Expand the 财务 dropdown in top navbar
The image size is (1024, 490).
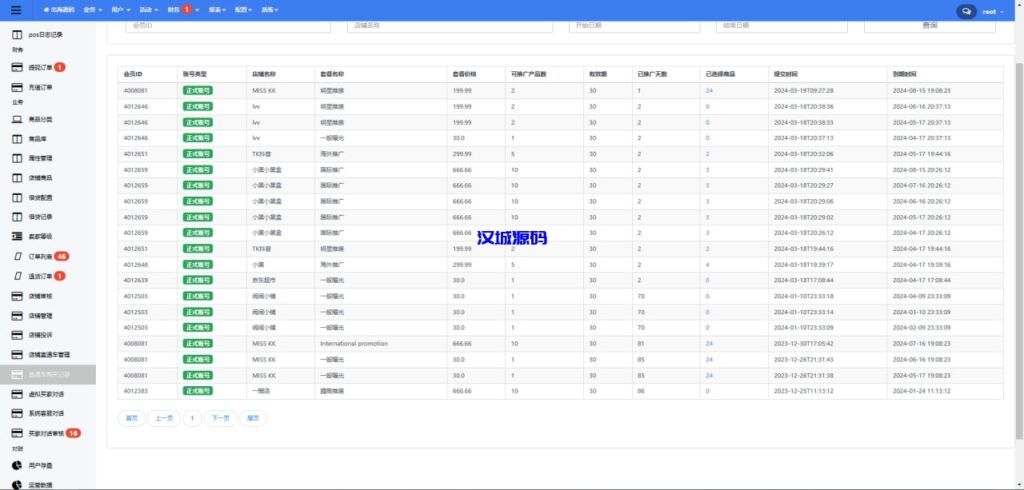point(179,9)
